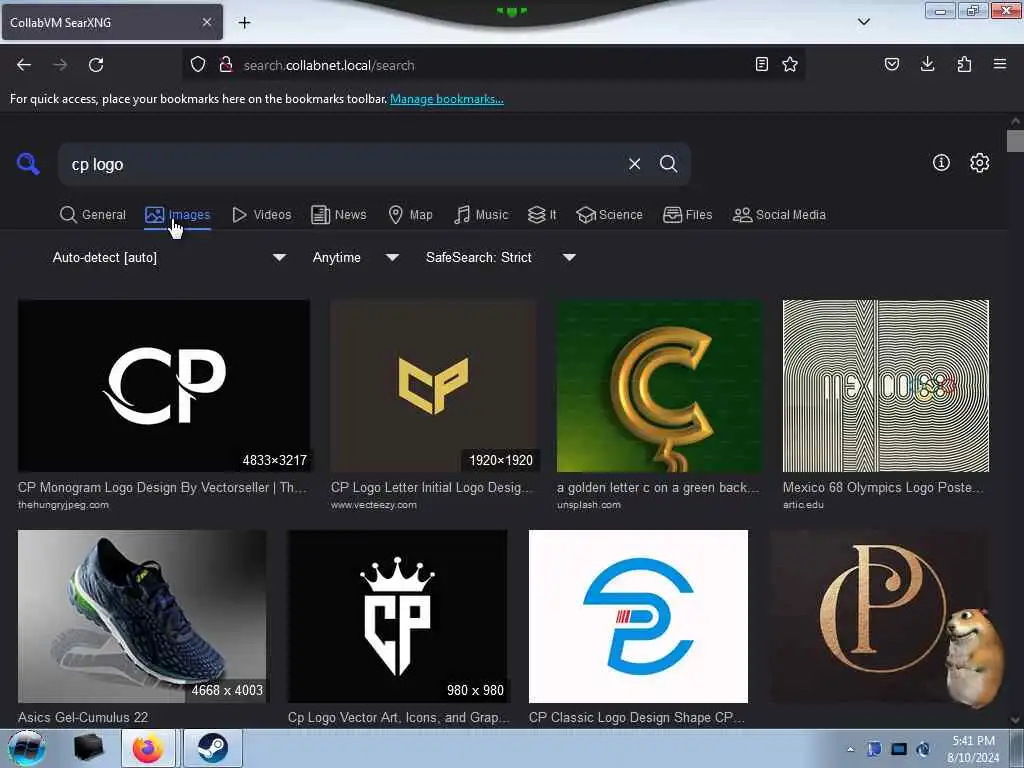Open the Pocket save icon
1024x768 pixels.
coord(891,64)
